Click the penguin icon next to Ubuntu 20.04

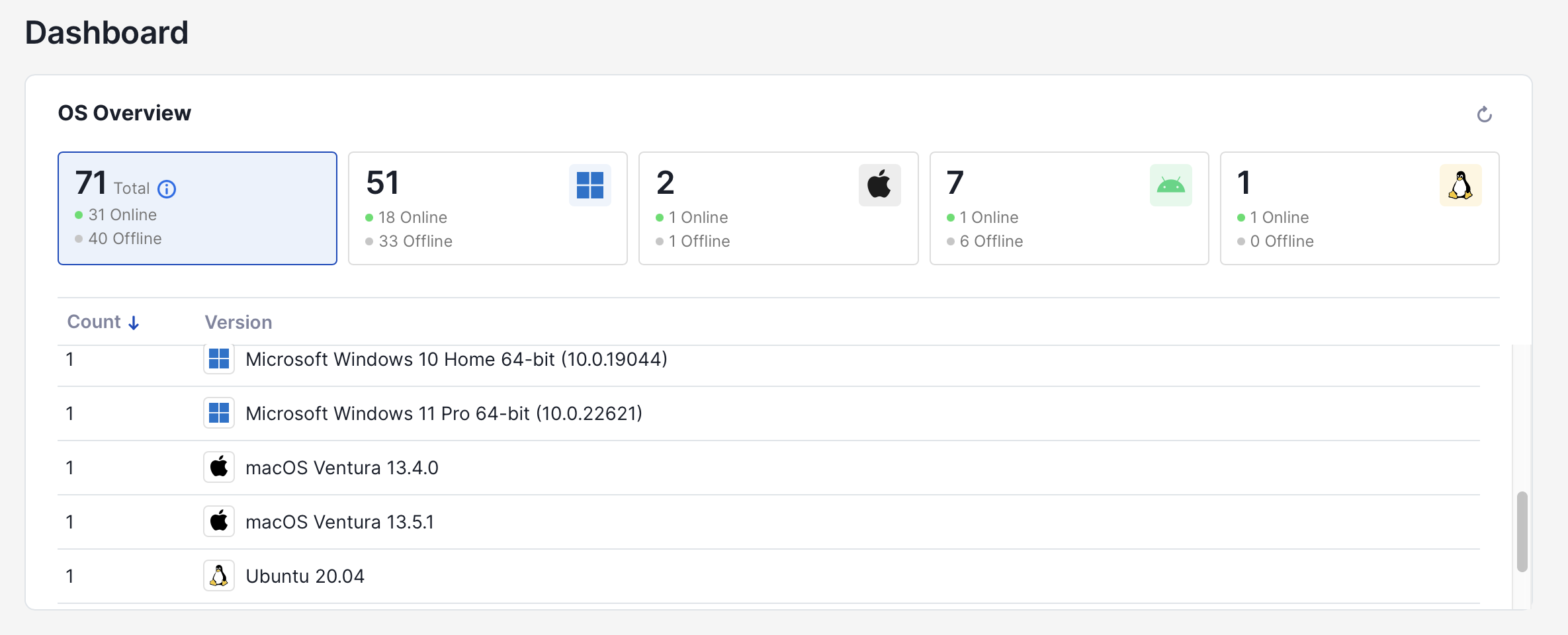[x=218, y=575]
